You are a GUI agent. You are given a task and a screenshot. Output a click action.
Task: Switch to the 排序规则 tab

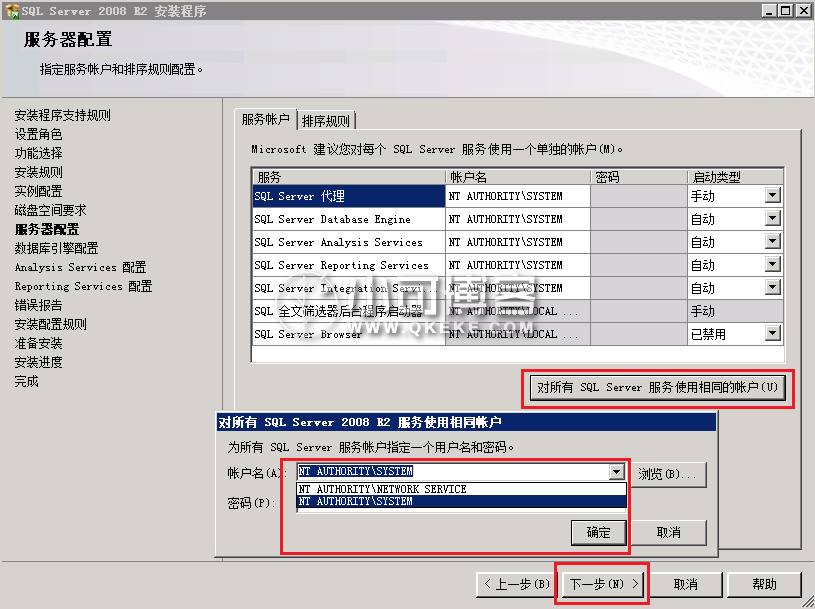coord(326,121)
